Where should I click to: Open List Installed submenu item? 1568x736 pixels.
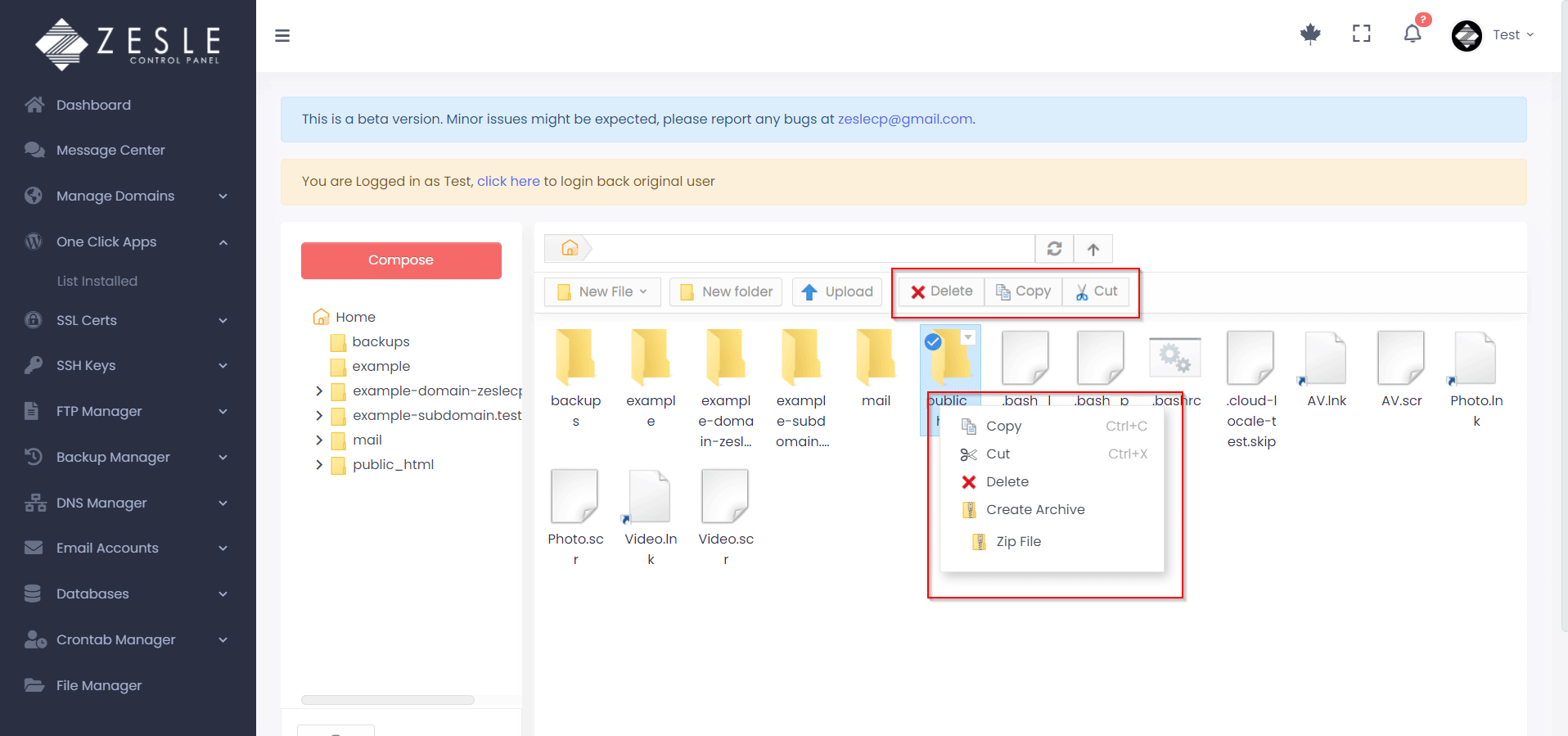tap(97, 281)
